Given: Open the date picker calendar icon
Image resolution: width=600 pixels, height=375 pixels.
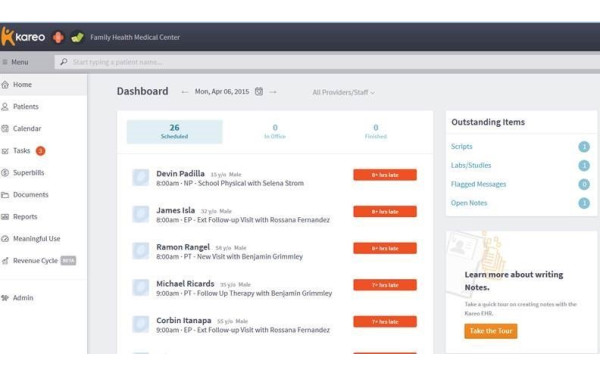Looking at the screenshot, I should (x=259, y=91).
